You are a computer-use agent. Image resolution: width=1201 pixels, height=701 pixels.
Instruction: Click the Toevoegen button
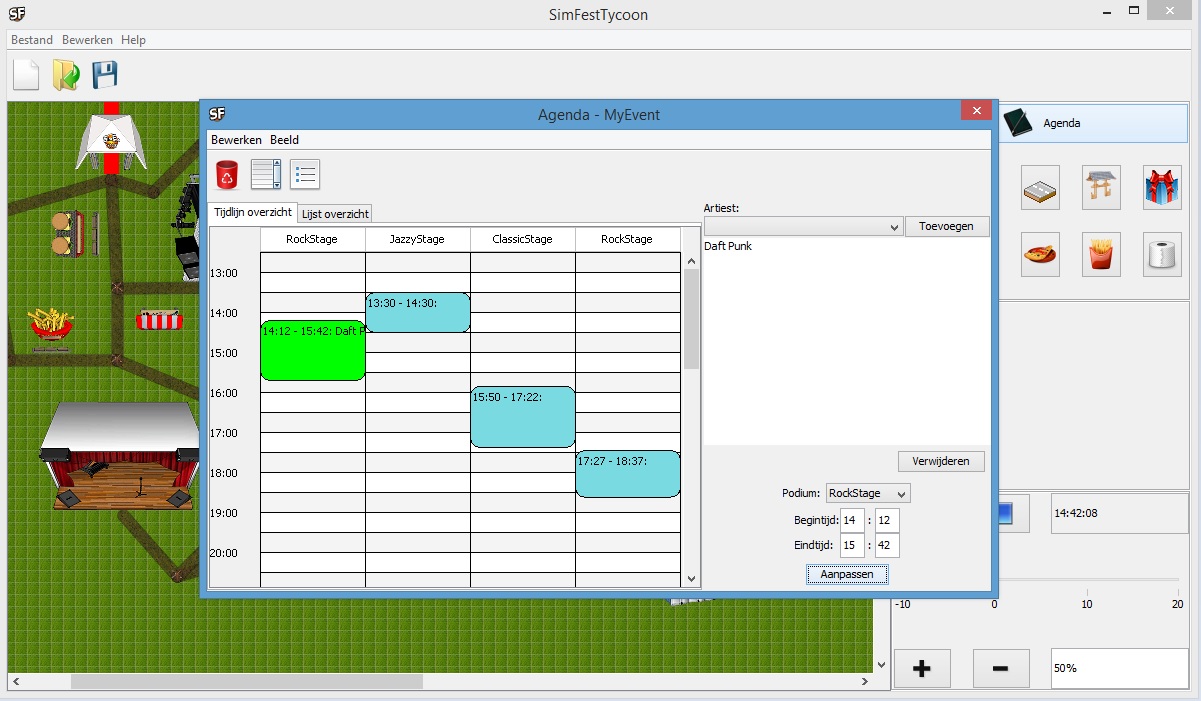[946, 226]
